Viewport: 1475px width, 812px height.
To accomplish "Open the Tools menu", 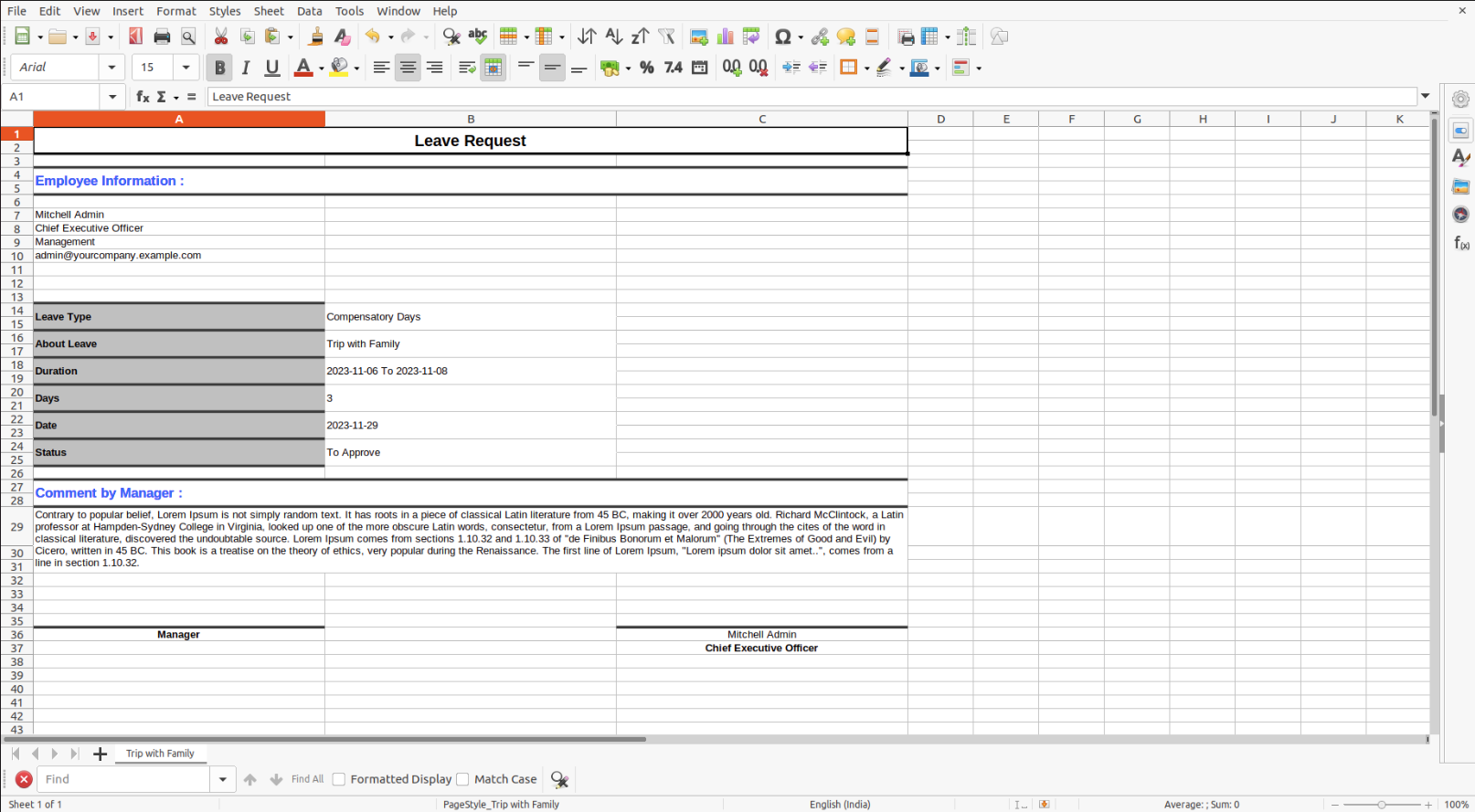I will pos(350,11).
